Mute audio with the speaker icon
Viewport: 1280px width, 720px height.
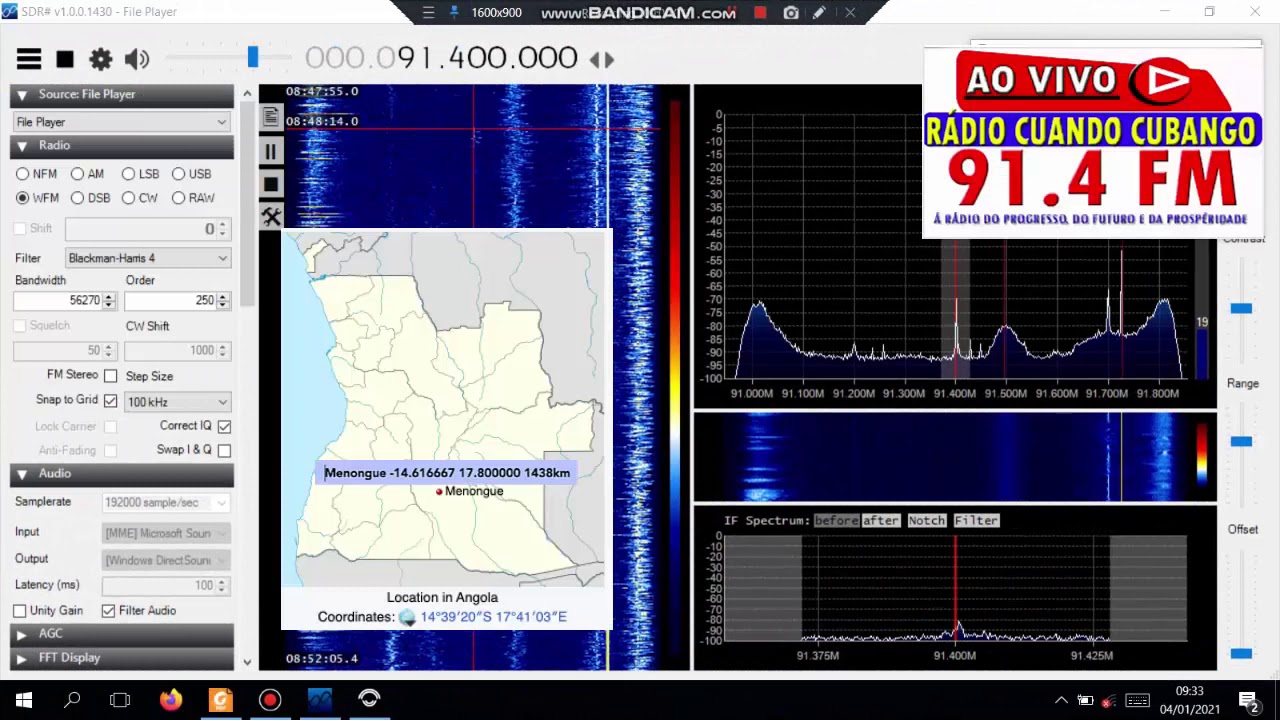[x=137, y=59]
